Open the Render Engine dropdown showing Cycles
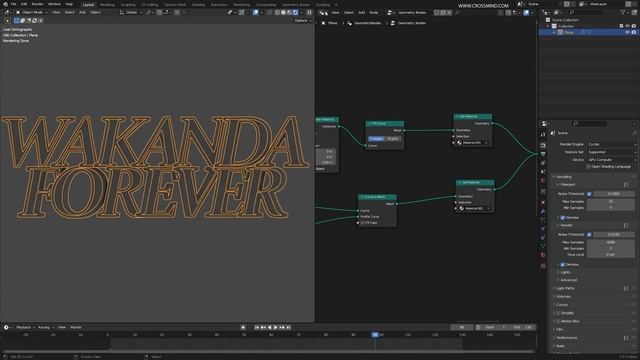Screen dimensions: 640x360 pos(612,144)
